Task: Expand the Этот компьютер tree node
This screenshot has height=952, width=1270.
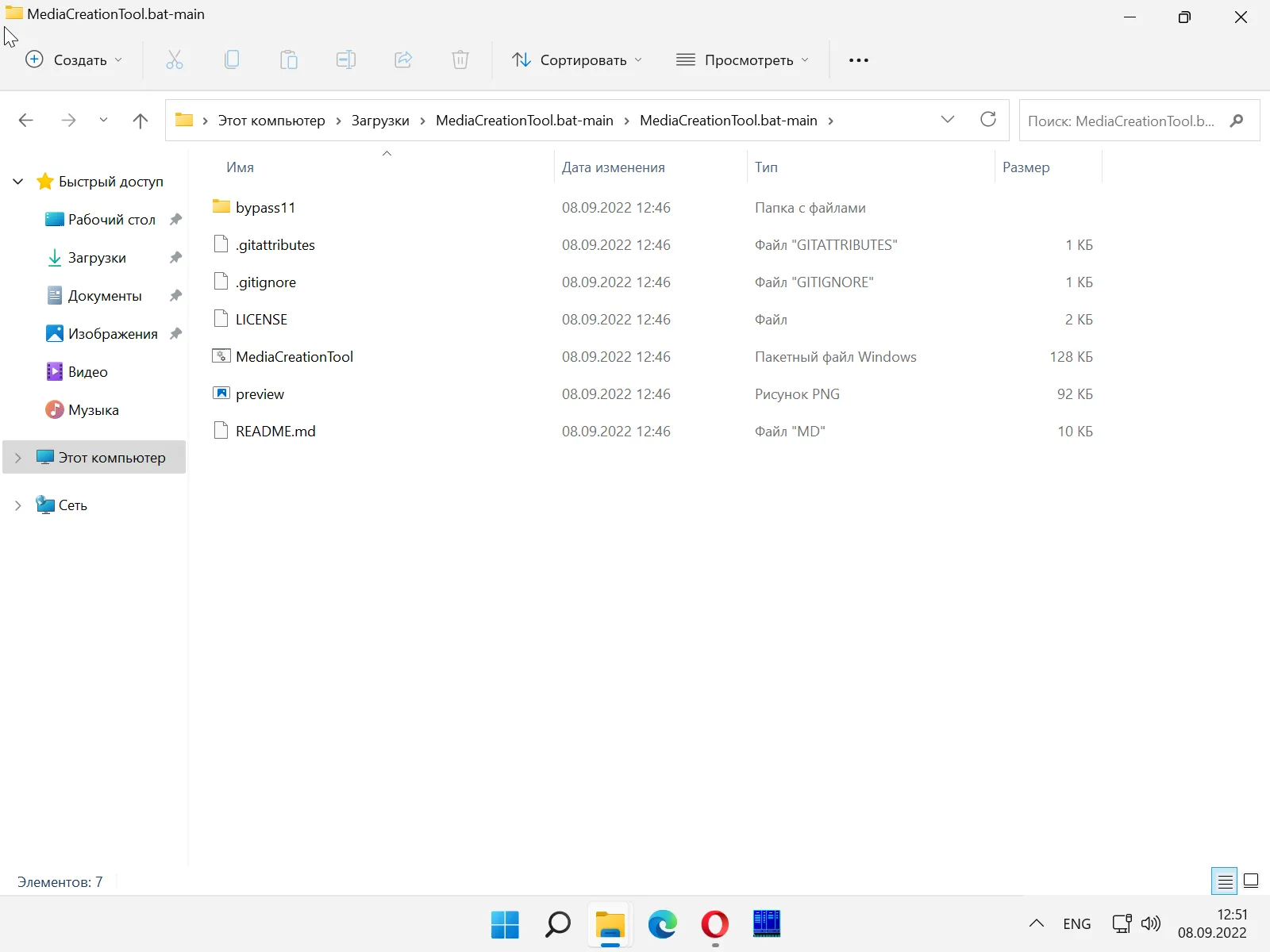Action: point(18,458)
